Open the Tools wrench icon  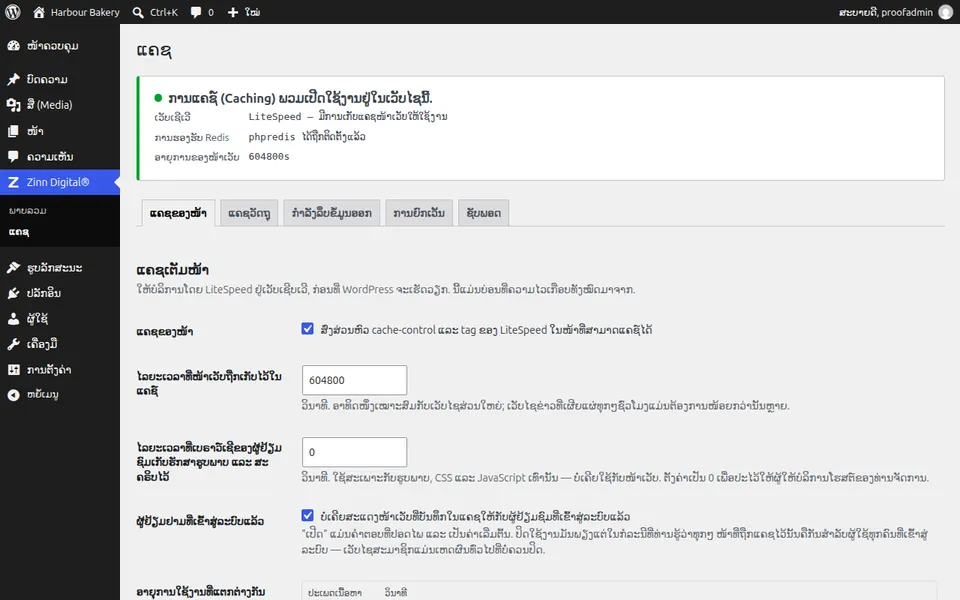pos(13,344)
